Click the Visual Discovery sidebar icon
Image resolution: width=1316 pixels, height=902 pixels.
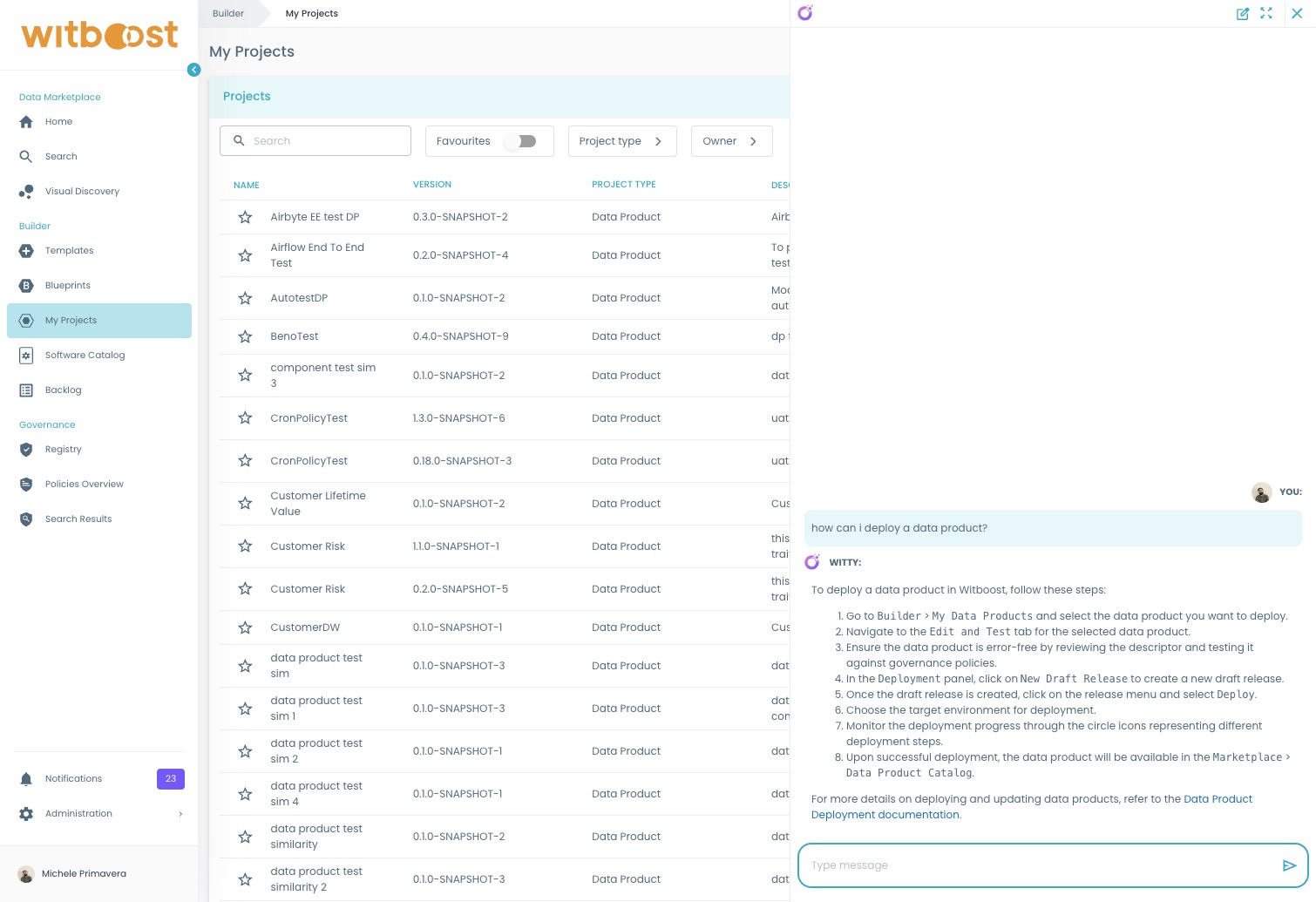26,192
